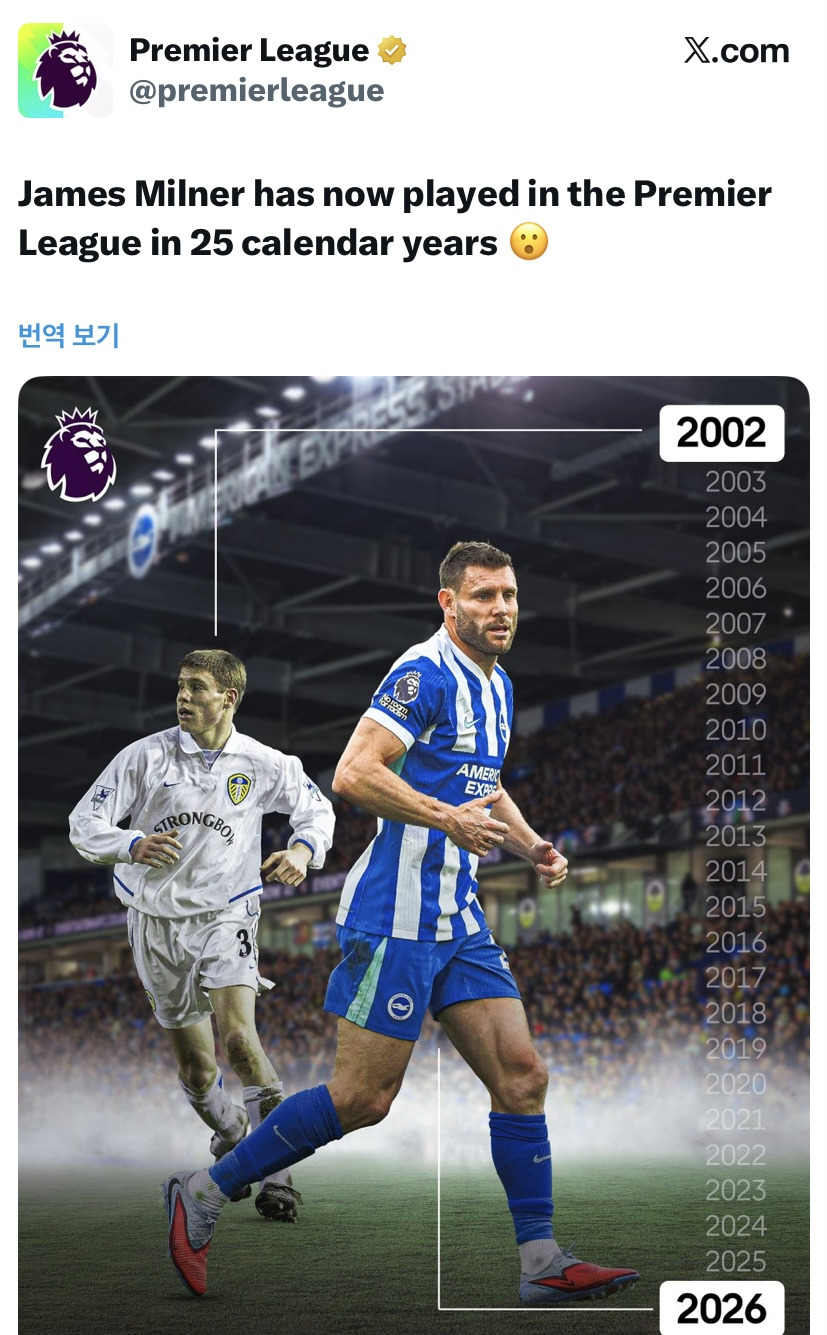Click the 2020 year in the list
Viewport: 827px width, 1335px height.
(736, 1084)
